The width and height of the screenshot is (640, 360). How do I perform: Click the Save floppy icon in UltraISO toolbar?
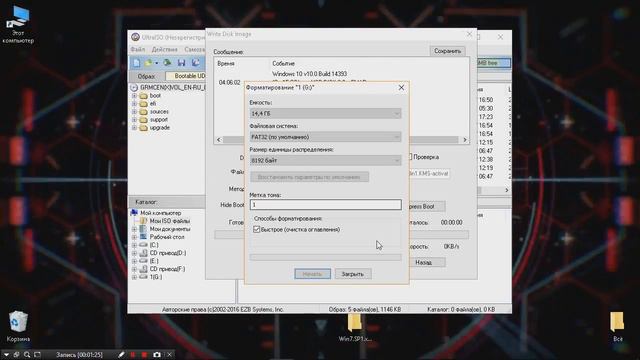click(x=181, y=62)
